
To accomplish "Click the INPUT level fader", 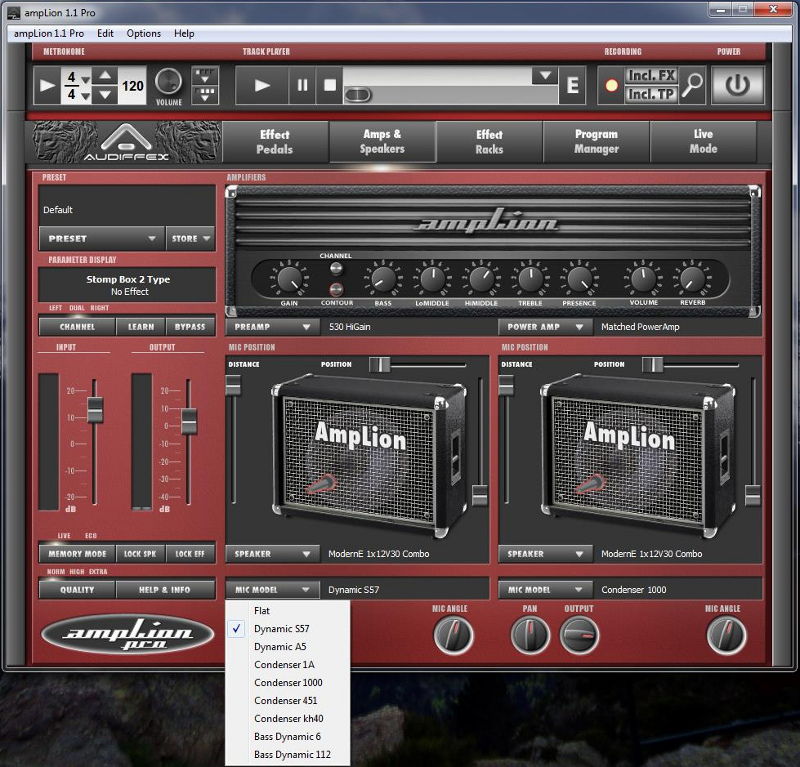I will [95, 409].
